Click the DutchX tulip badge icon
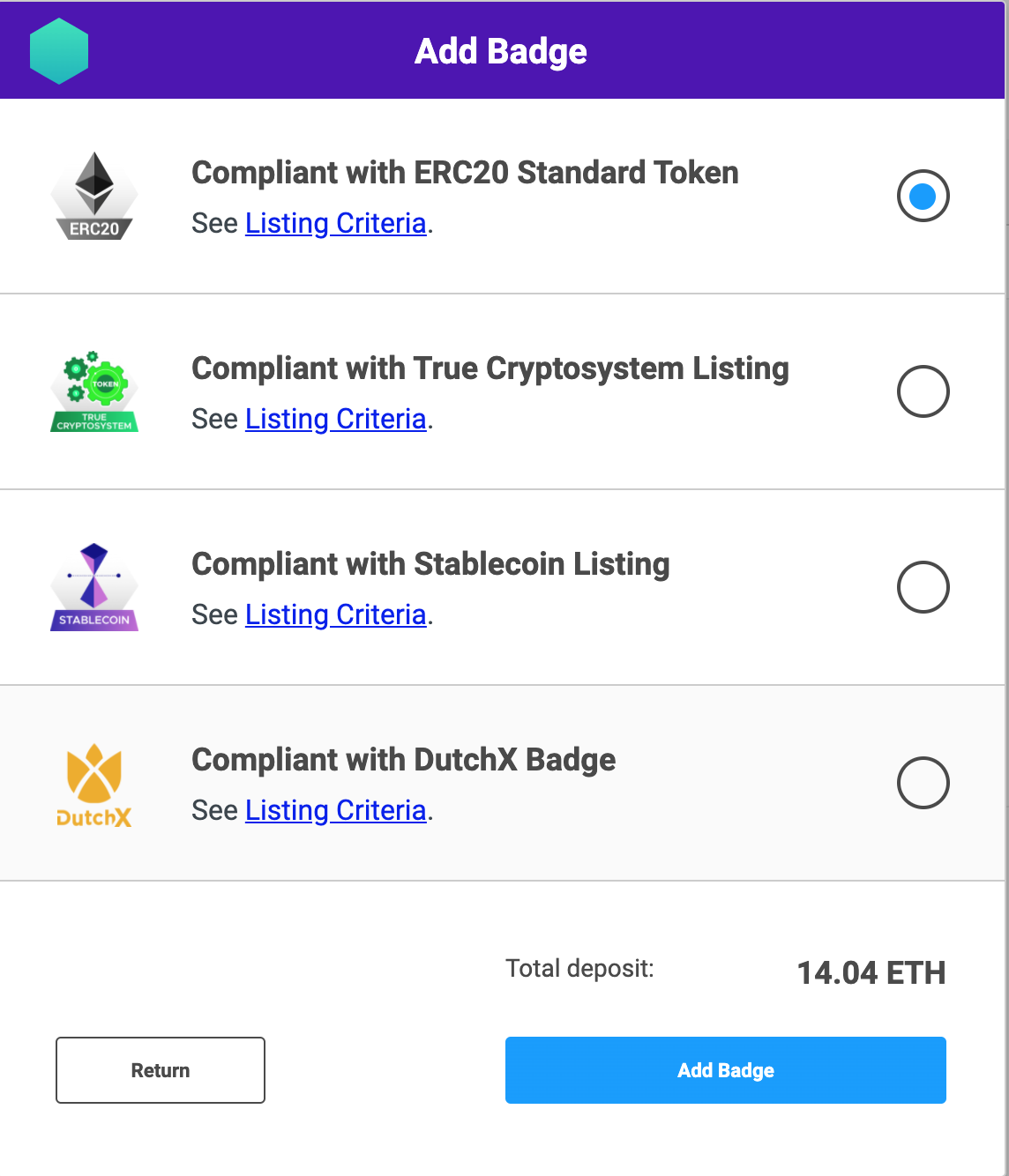 [x=94, y=785]
